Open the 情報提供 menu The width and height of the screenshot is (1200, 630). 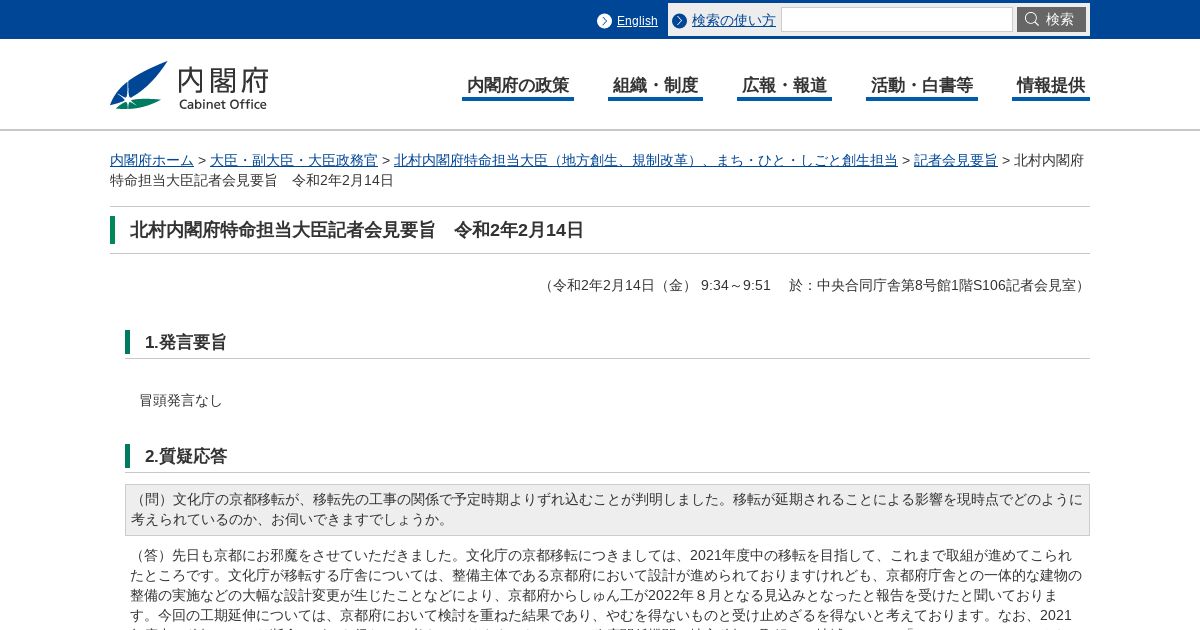[x=1051, y=86]
